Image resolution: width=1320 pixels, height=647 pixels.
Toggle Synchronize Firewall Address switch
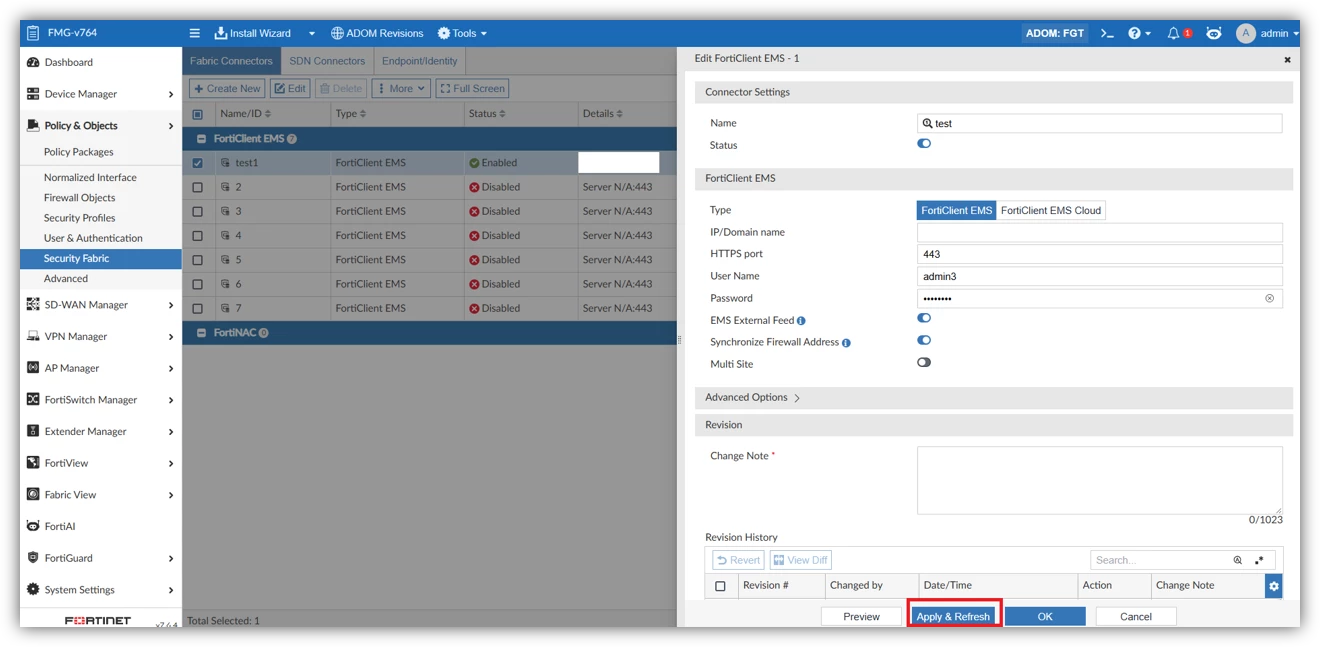pyautogui.click(x=924, y=341)
